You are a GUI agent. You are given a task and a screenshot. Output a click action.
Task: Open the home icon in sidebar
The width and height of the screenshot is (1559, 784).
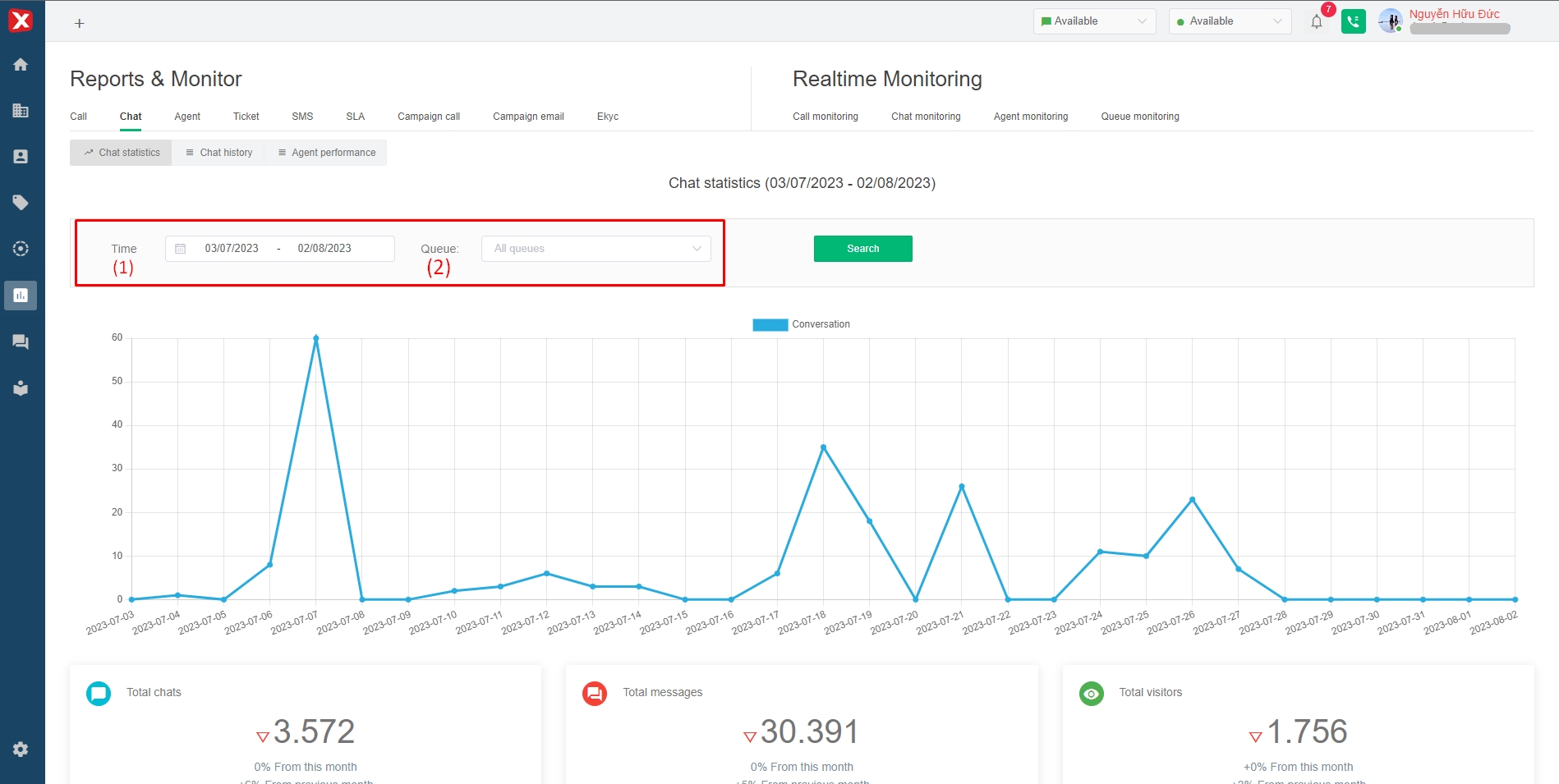pos(21,65)
